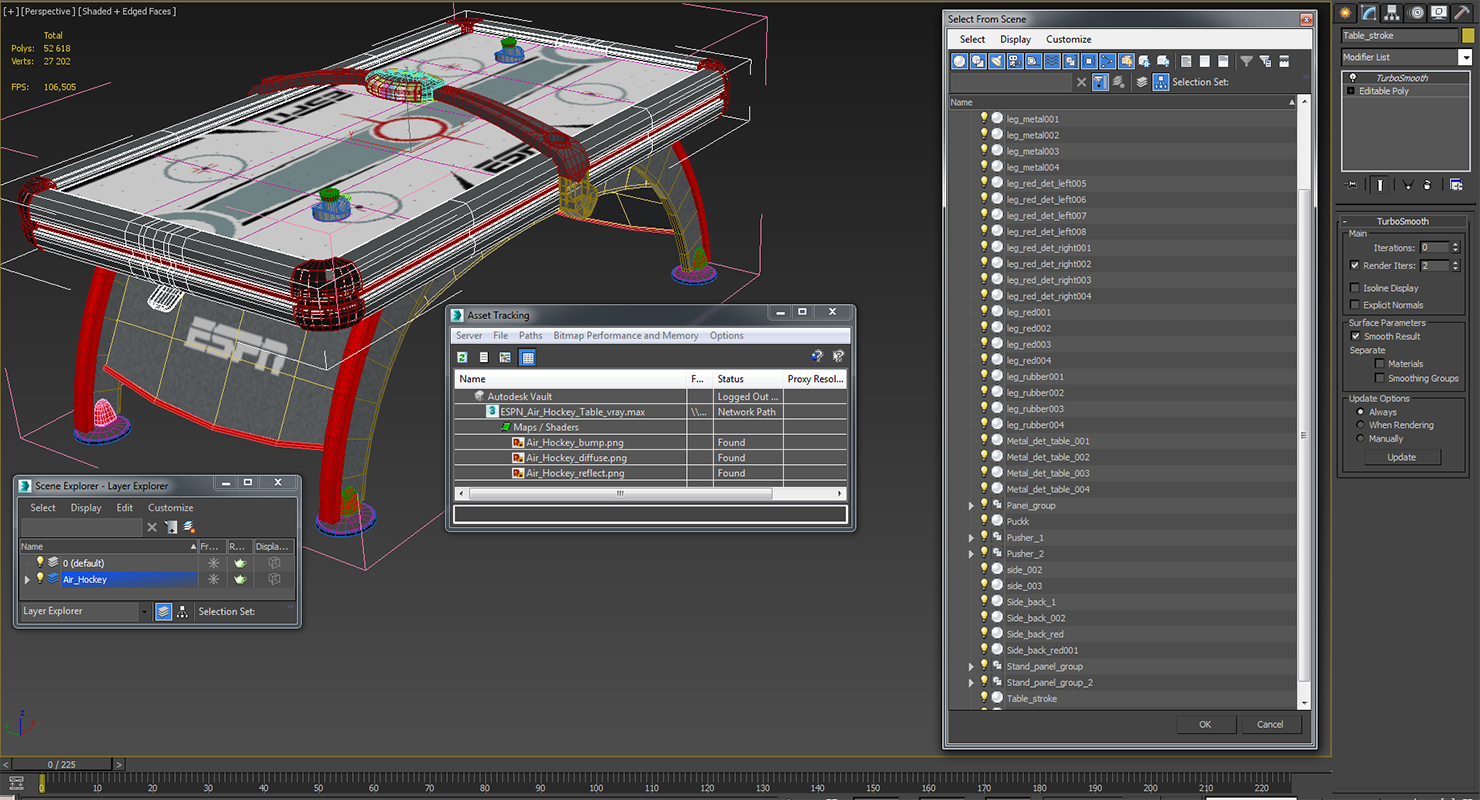Open Paths menu in Asset Tracking

[x=531, y=336]
